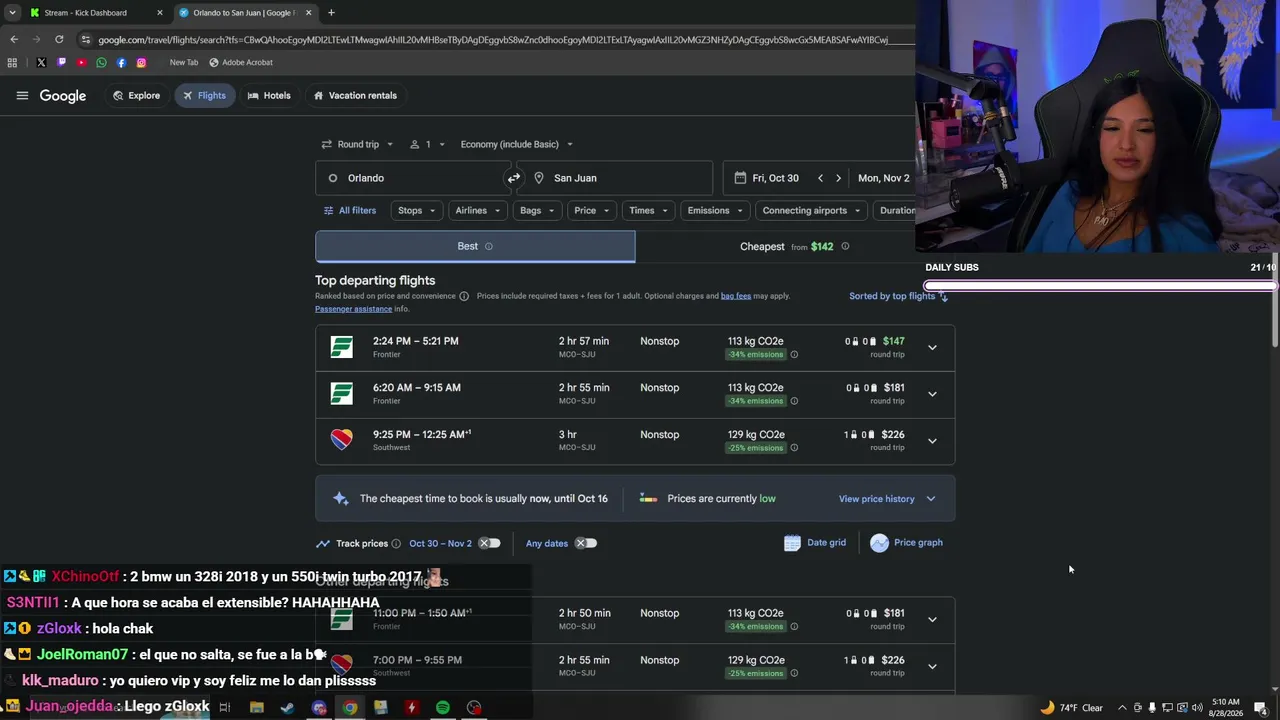
Task: Select the Best flights tab
Action: coord(475,247)
